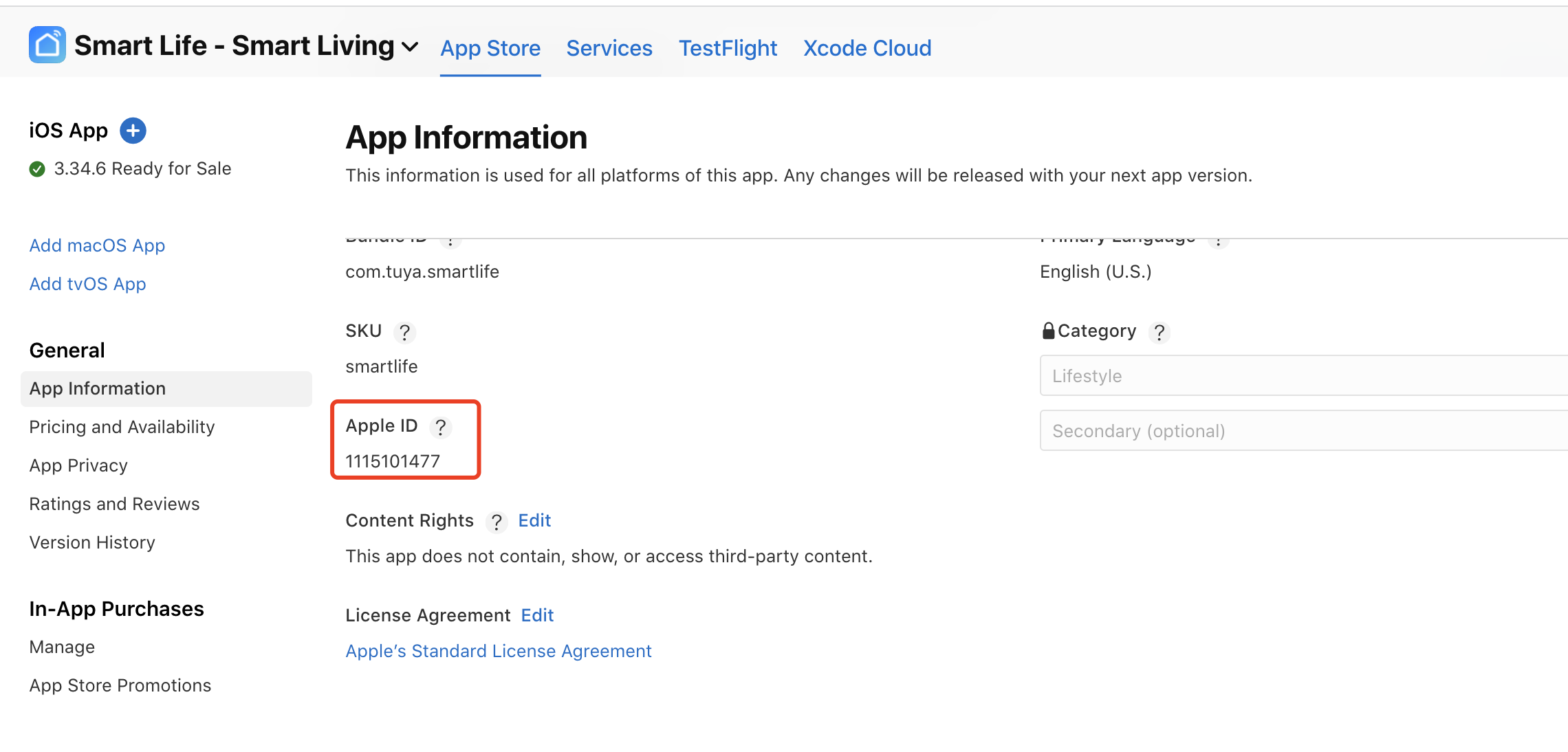Click the third-party content statement text
This screenshot has height=752, width=1568.
[609, 557]
